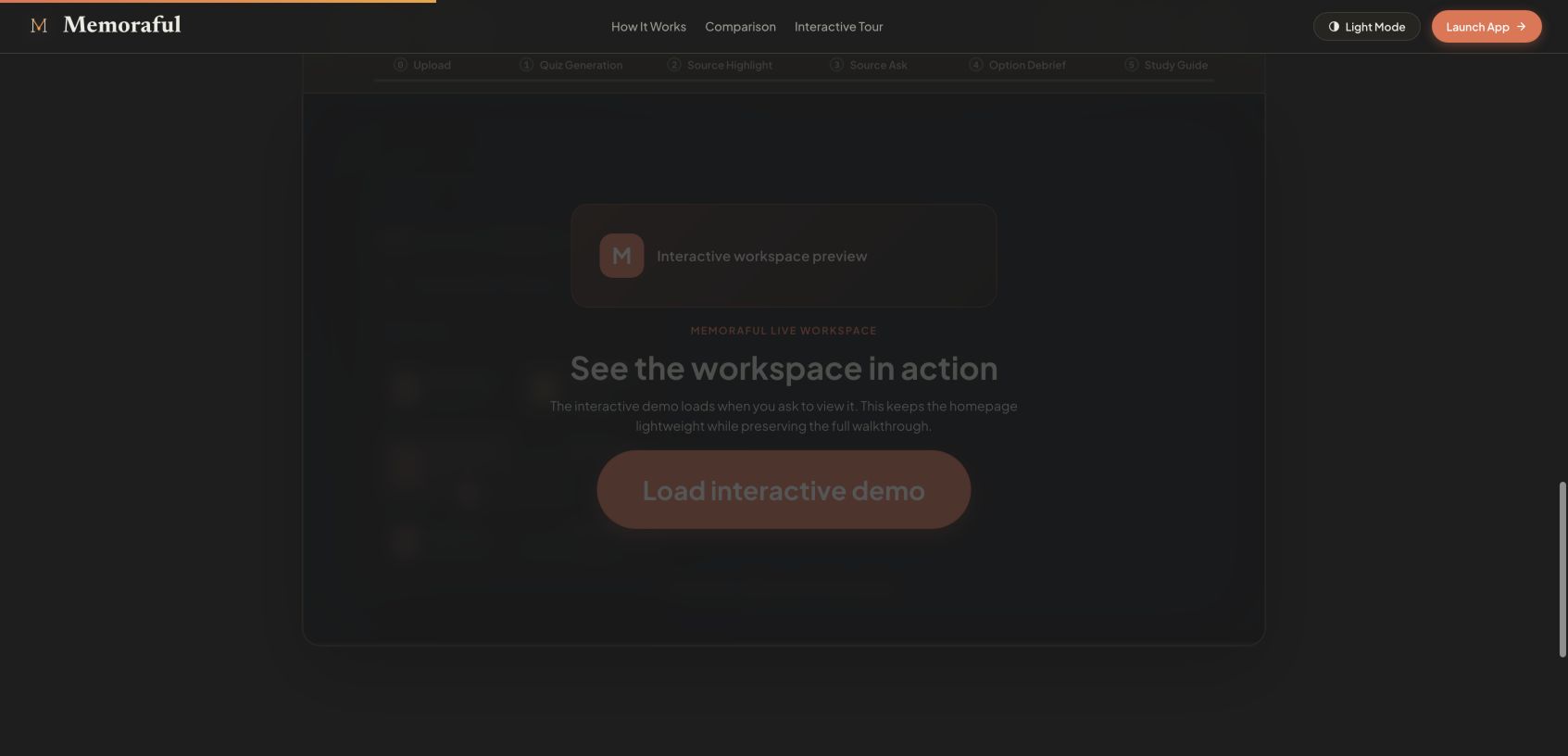Select the Source Highlight step tab
Viewport: 1568px width, 756px height.
[x=720, y=65]
